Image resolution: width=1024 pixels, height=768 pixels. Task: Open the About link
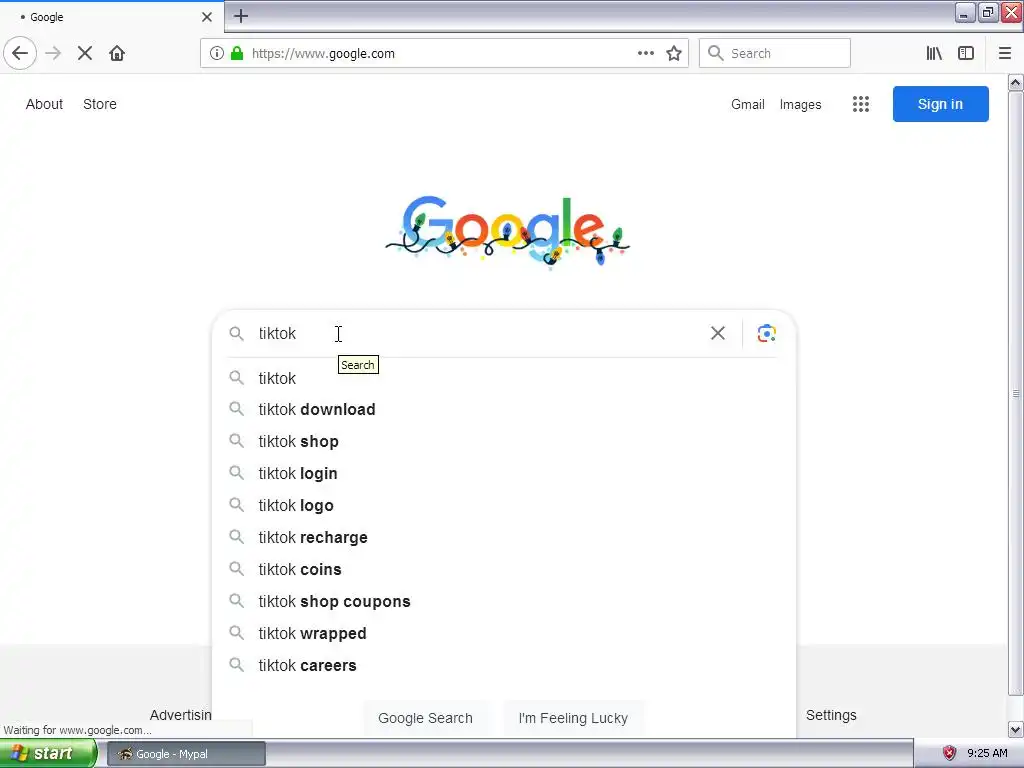pyautogui.click(x=44, y=104)
